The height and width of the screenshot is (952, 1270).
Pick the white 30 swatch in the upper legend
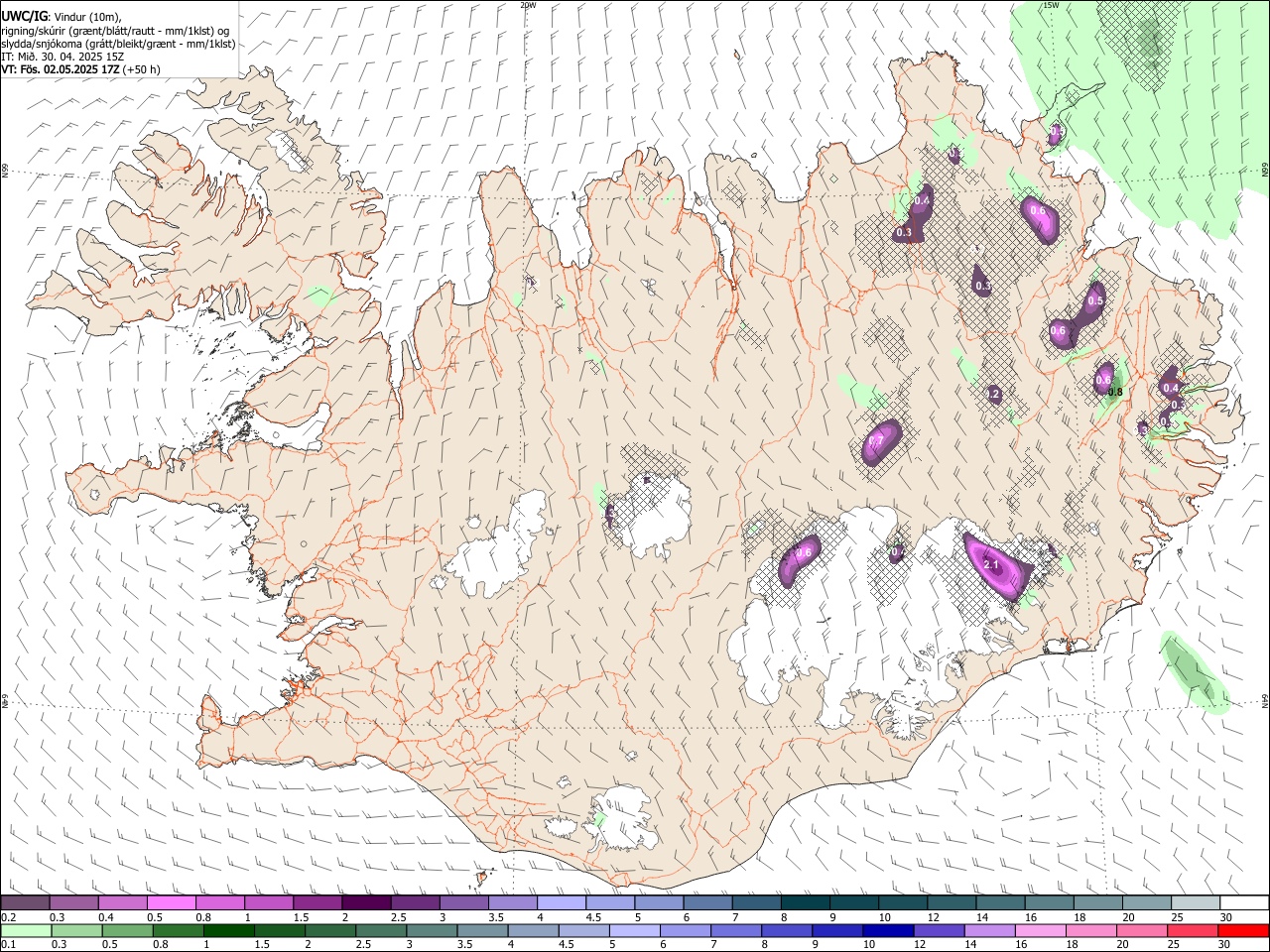[x=1244, y=903]
